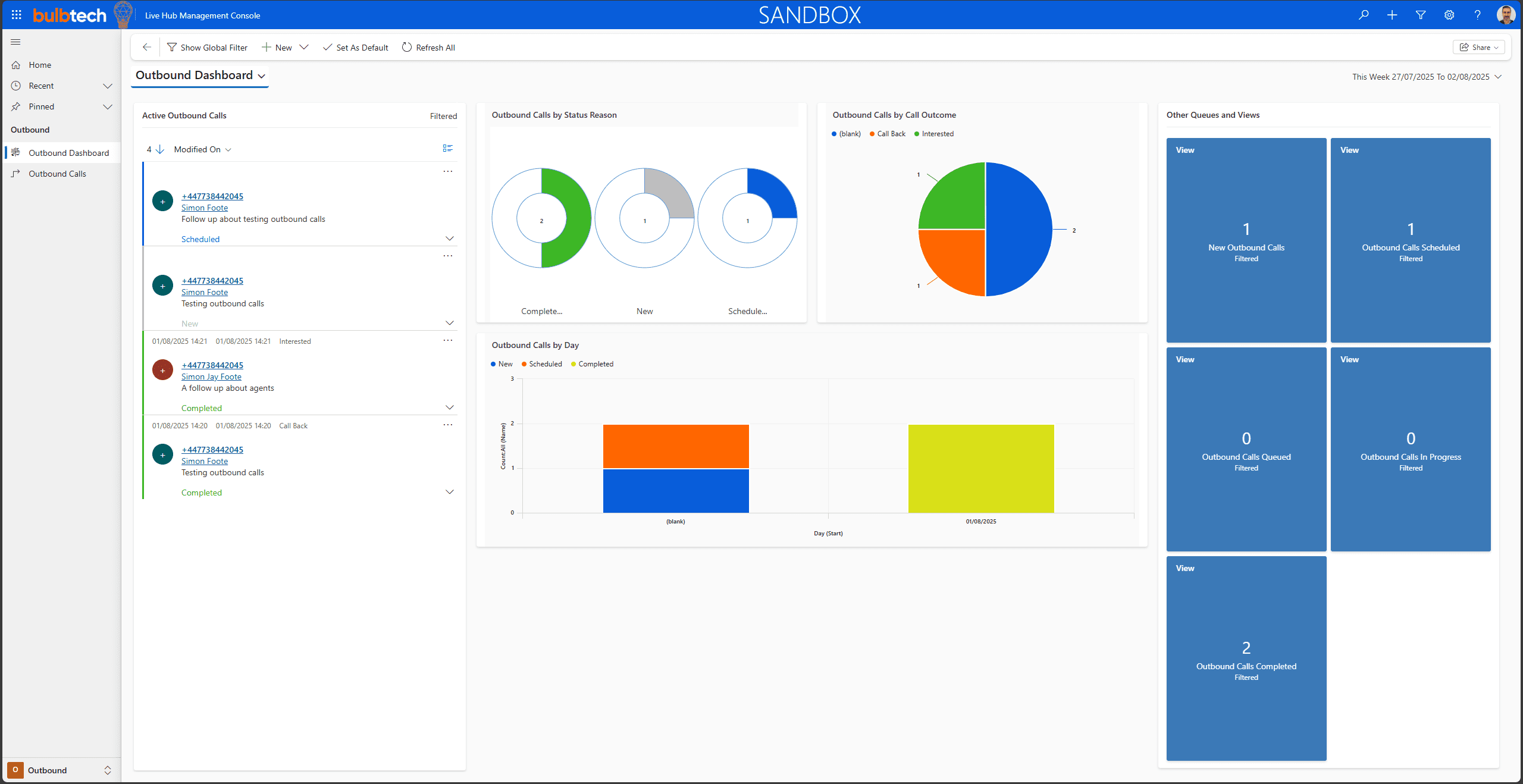1523x784 pixels.
Task: Click Refresh All button
Action: [428, 48]
